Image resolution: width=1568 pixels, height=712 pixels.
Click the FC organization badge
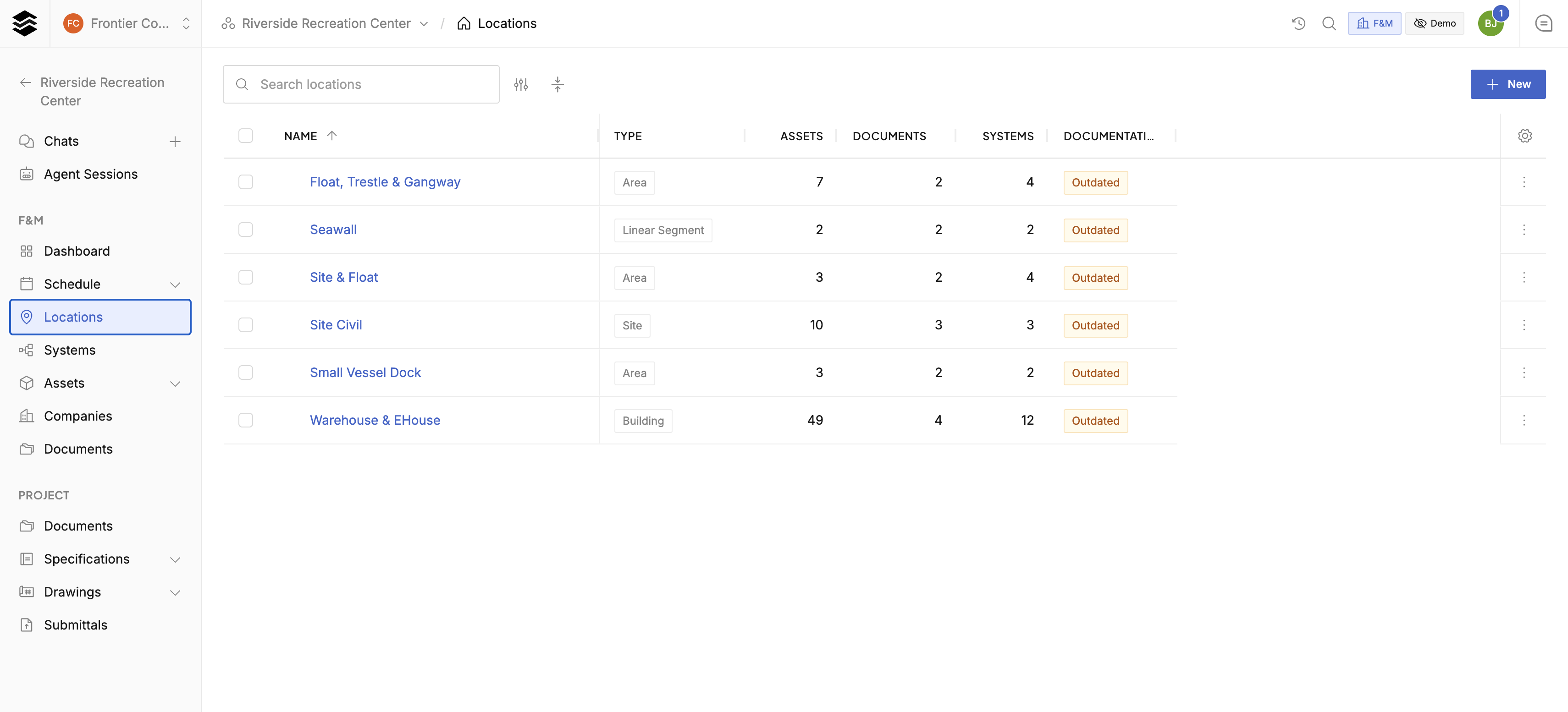73,23
